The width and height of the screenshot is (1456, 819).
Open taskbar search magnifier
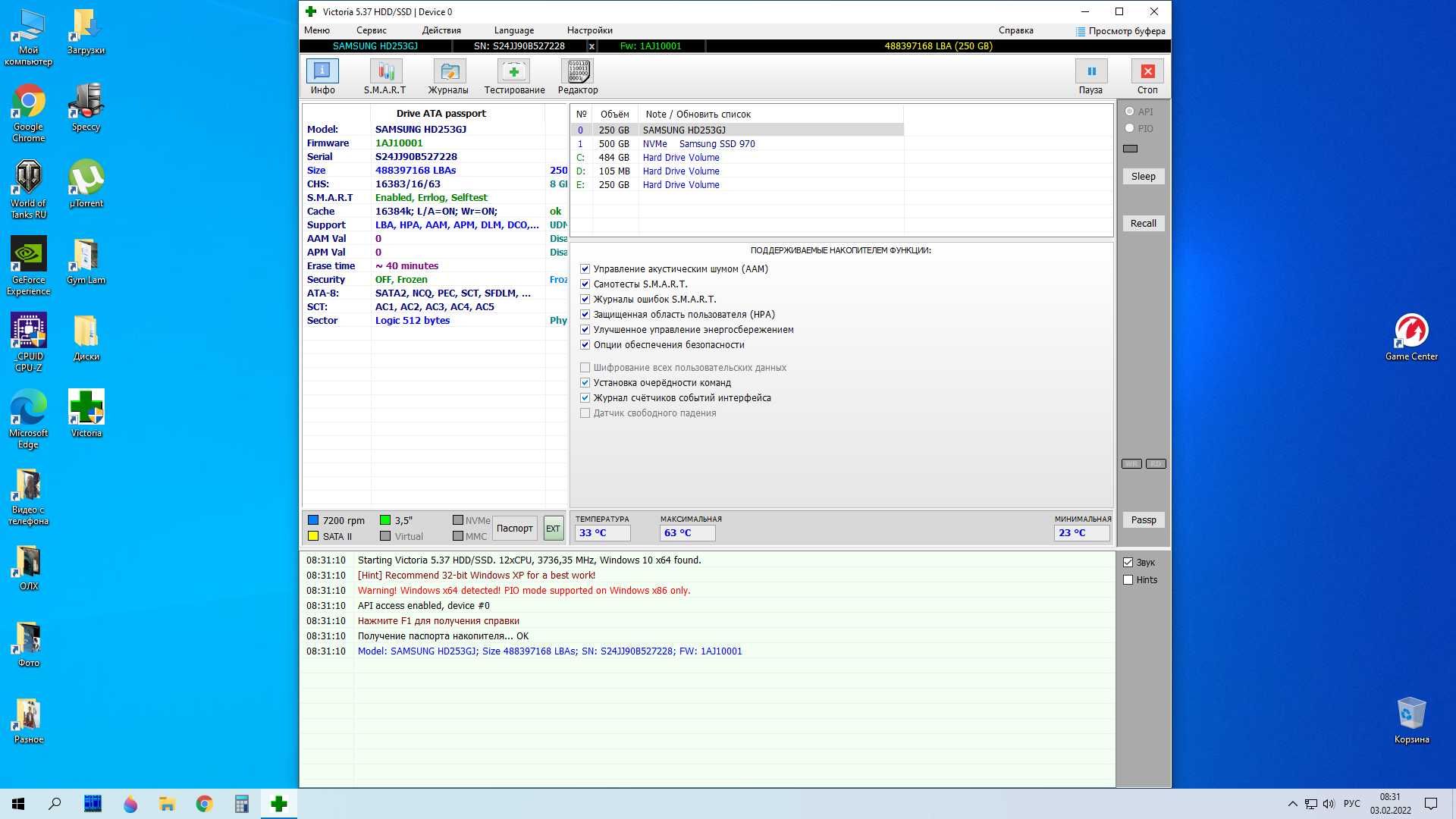(x=55, y=804)
